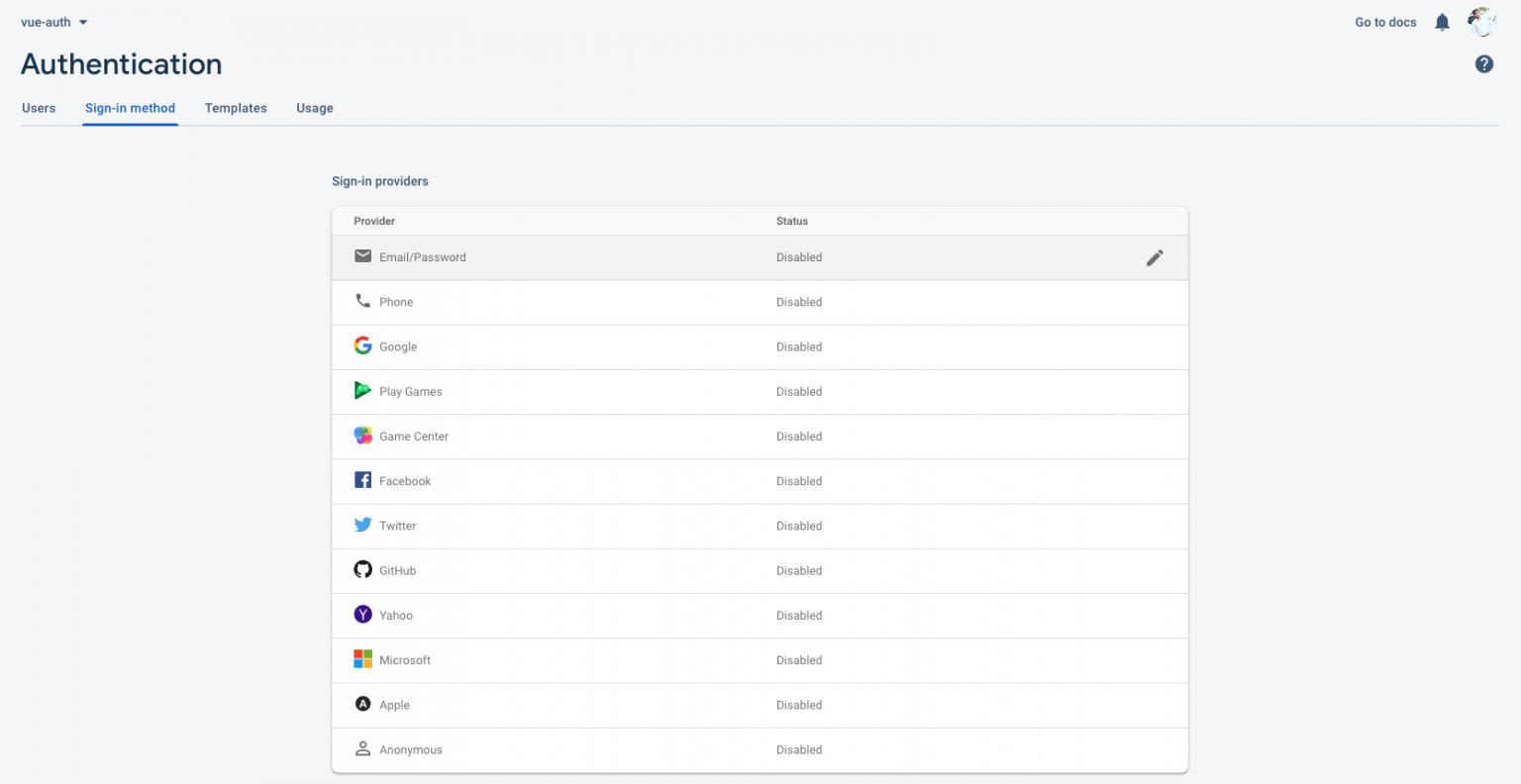Click the Microsoft logo icon
Image resolution: width=1521 pixels, height=784 pixels.
[x=363, y=659]
